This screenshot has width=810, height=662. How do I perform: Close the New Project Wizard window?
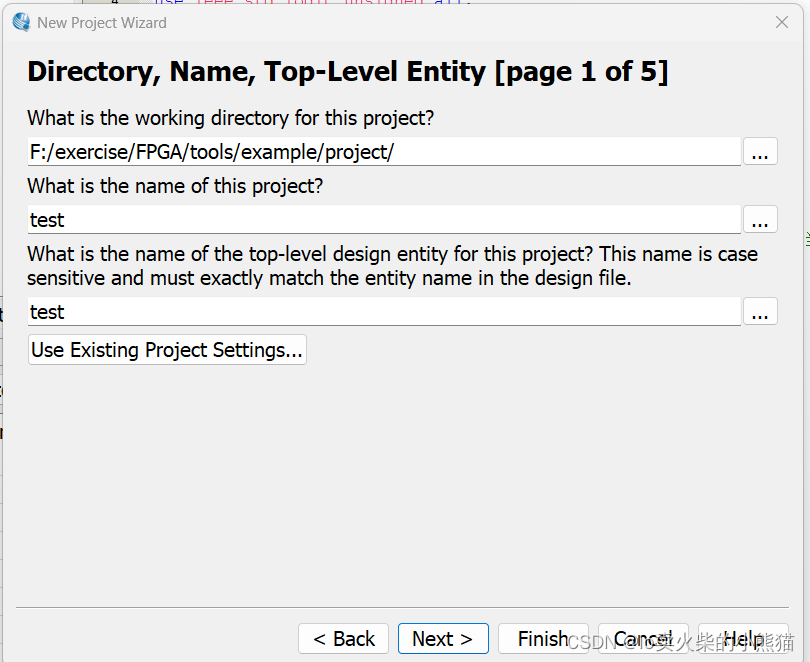tap(782, 22)
